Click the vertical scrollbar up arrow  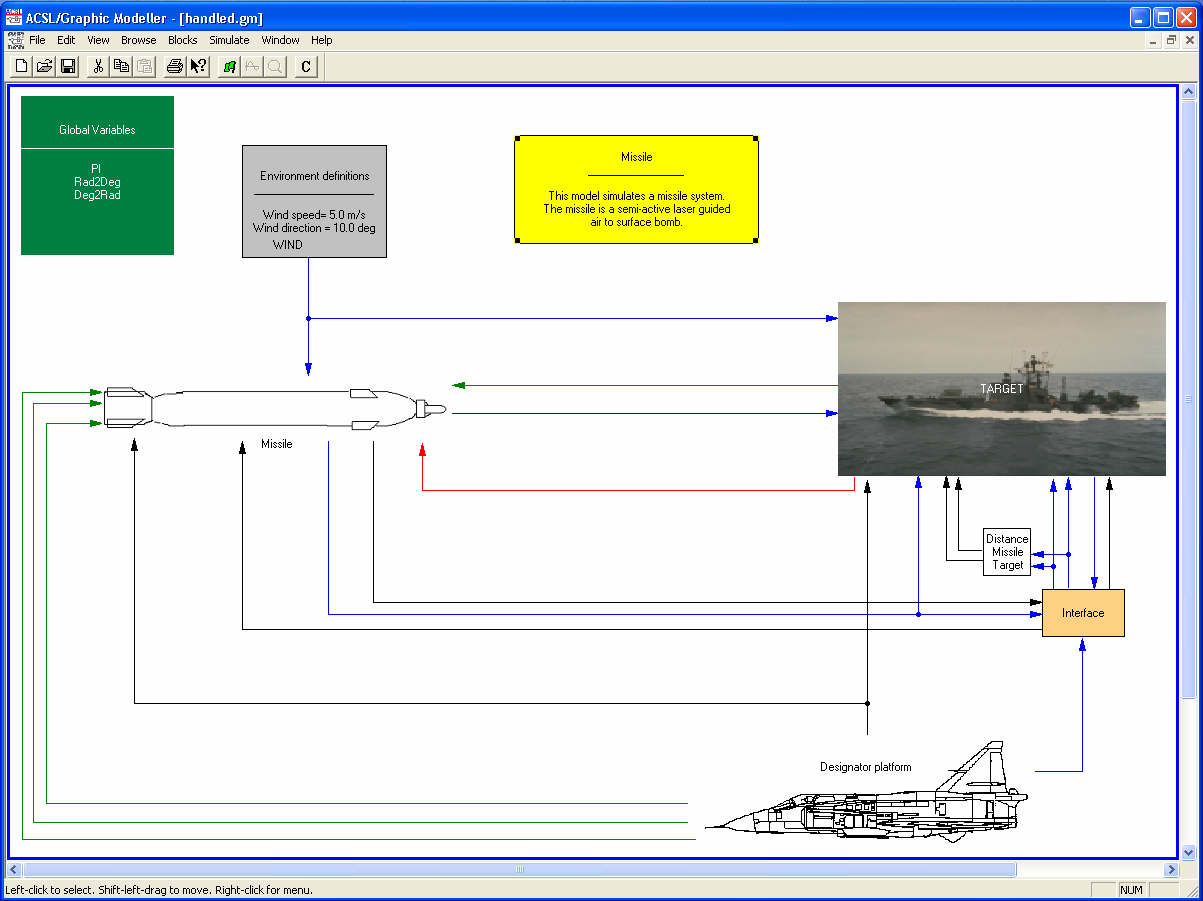(x=1188, y=92)
